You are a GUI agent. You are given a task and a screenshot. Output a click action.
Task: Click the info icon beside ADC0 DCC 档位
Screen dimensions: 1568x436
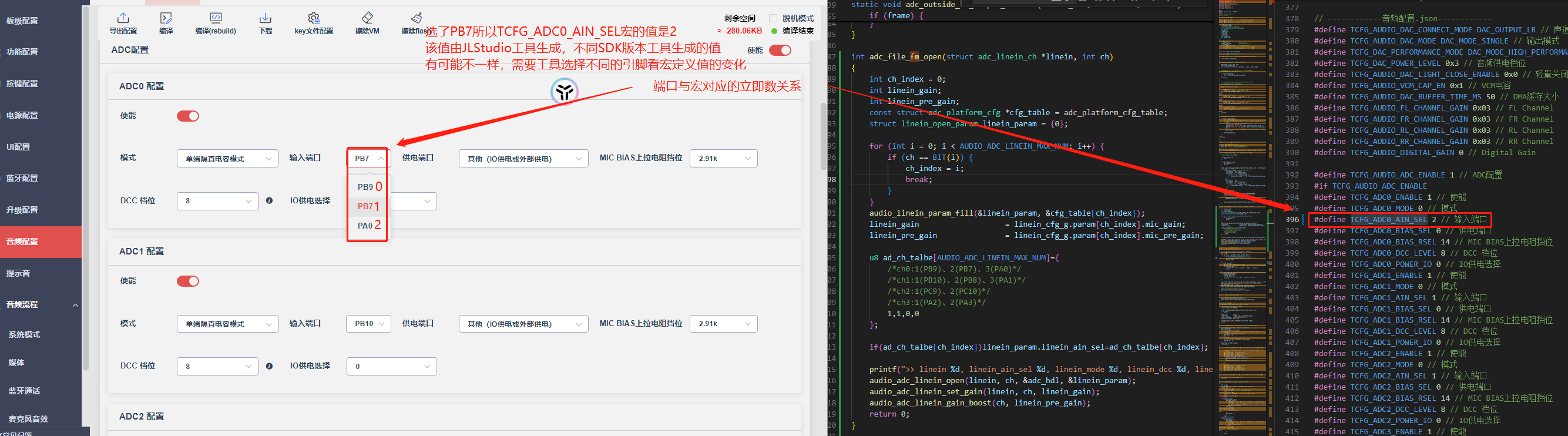[269, 200]
